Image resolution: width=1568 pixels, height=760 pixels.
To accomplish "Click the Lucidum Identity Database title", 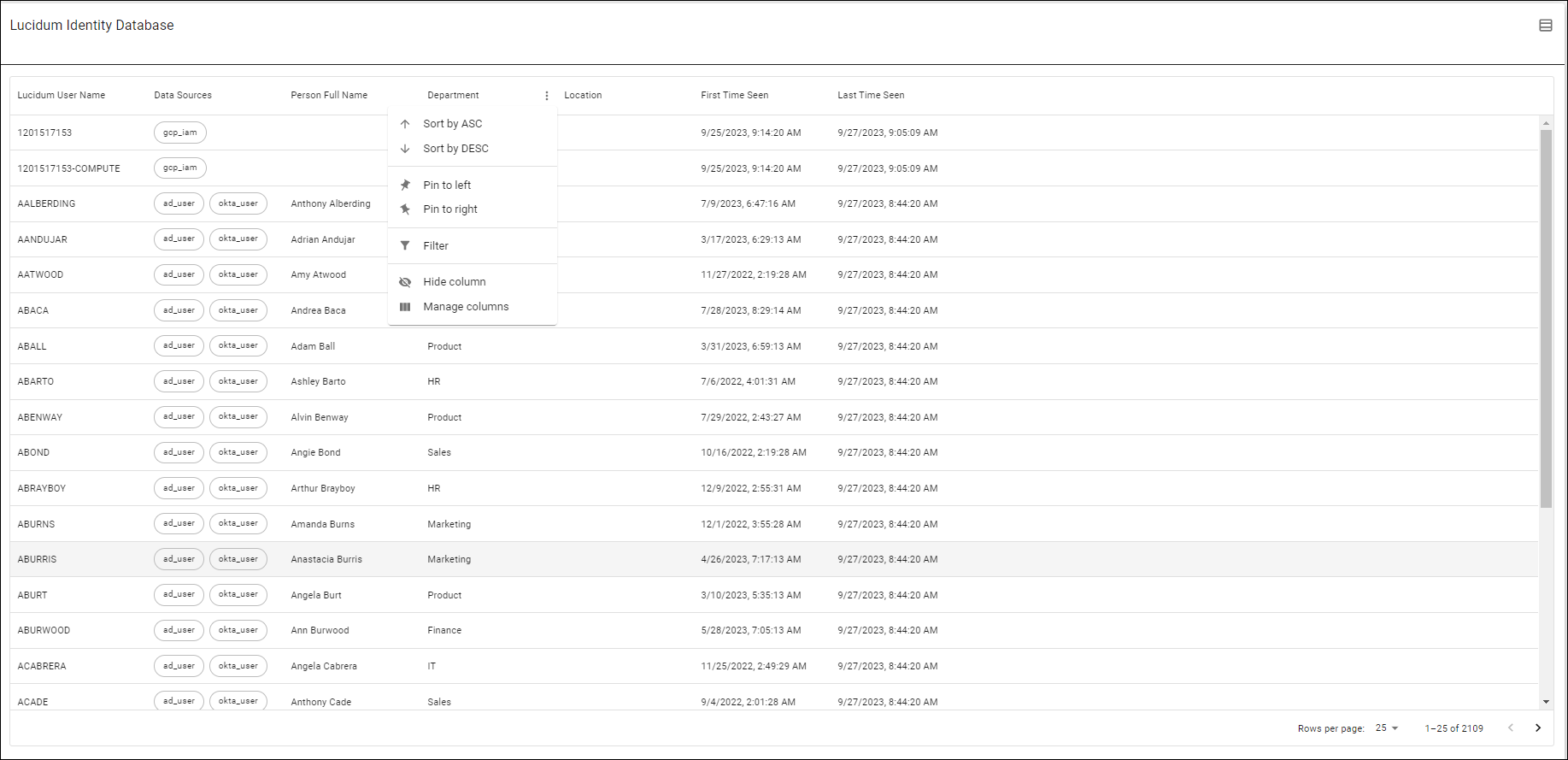I will click(x=92, y=26).
